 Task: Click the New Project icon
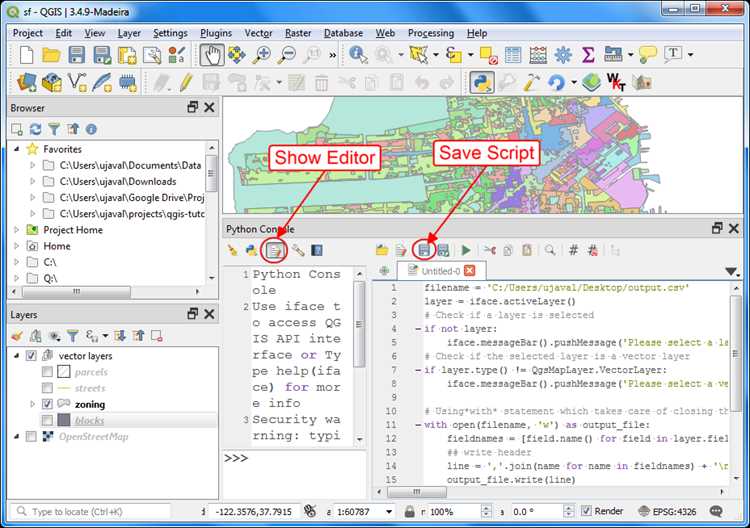[26, 55]
